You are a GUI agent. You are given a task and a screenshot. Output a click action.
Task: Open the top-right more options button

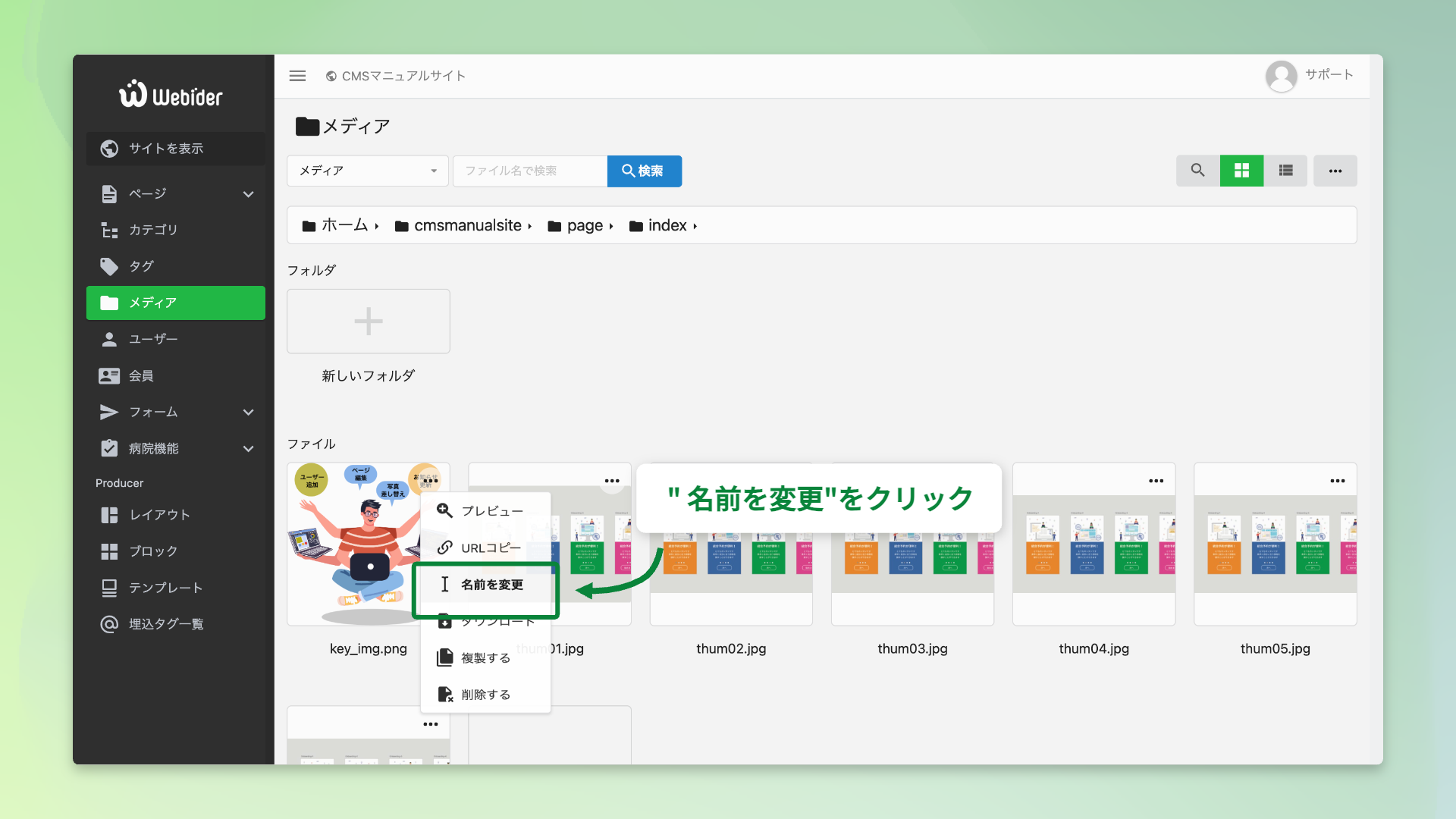[1335, 171]
